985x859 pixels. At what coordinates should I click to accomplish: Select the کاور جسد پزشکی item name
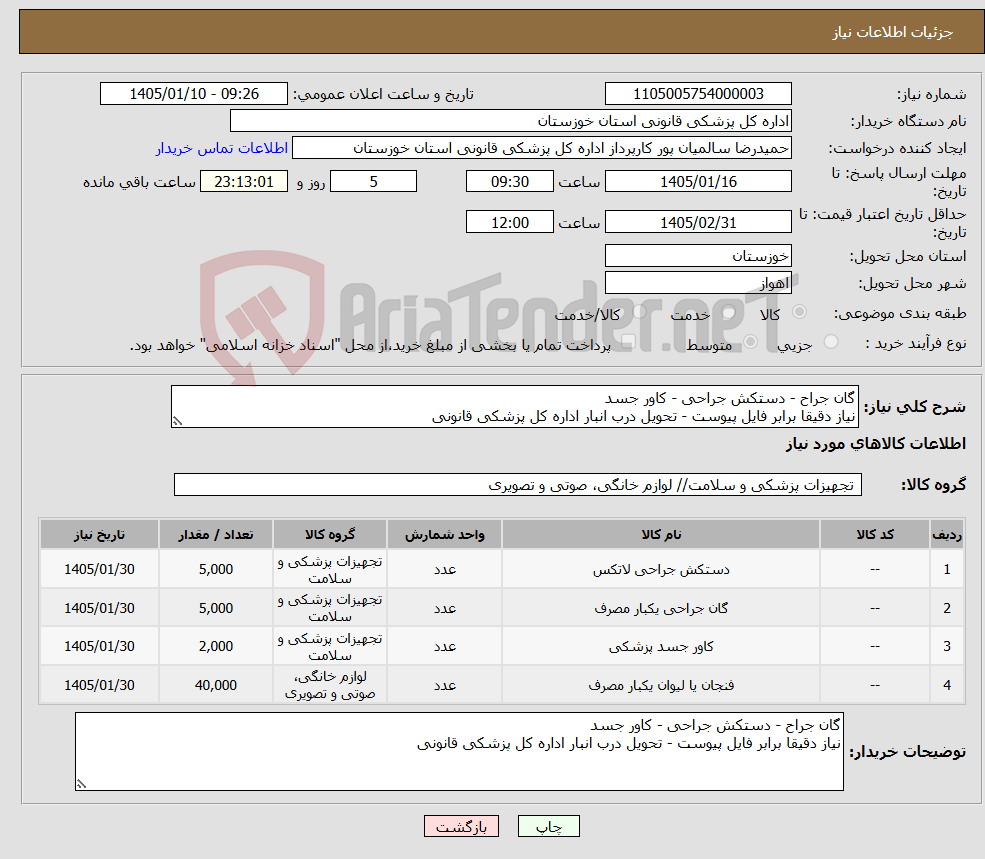pos(661,647)
